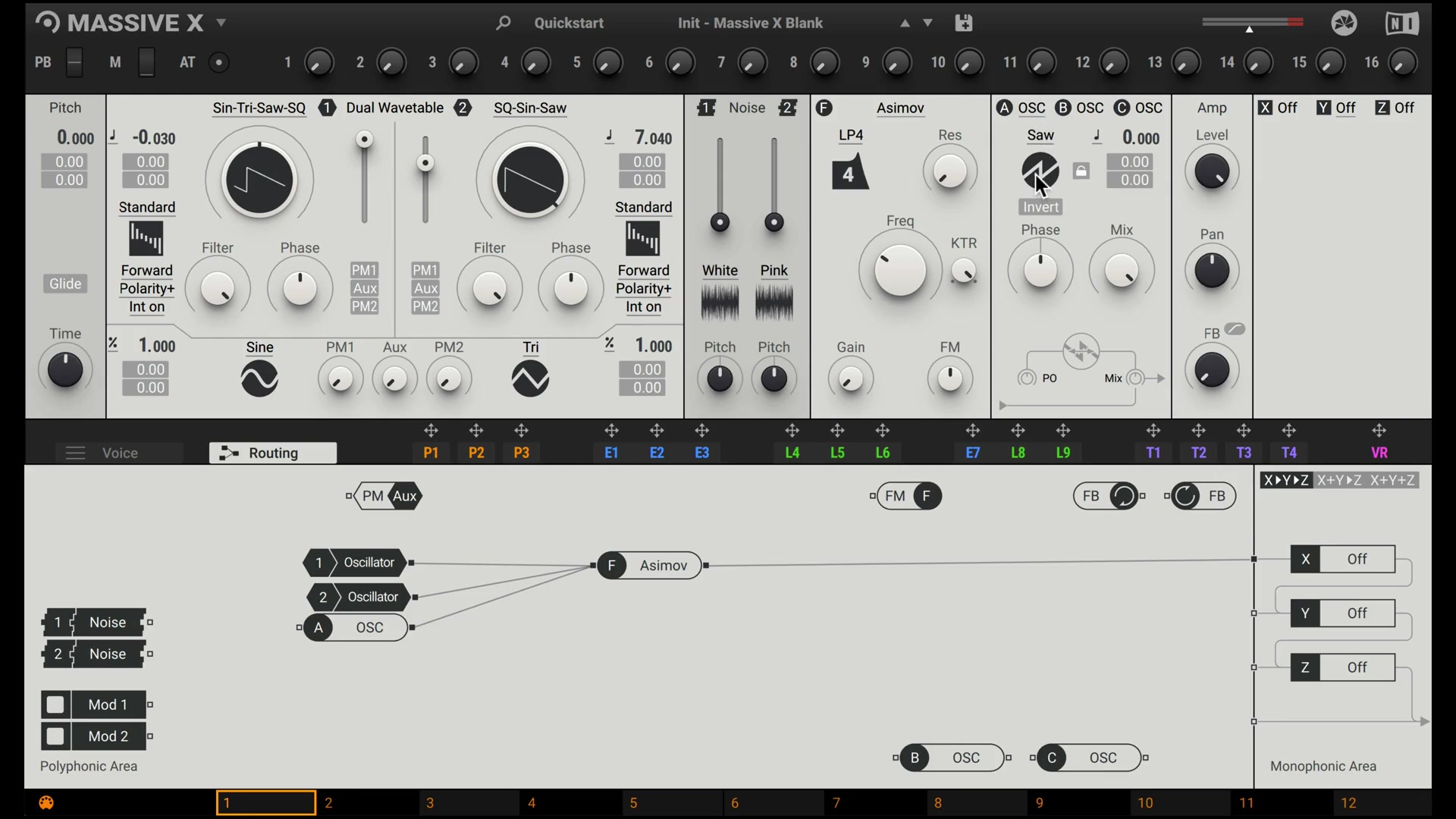Toggle the Mod 1 checkbox in routing
The height and width of the screenshot is (819, 1456).
55,705
